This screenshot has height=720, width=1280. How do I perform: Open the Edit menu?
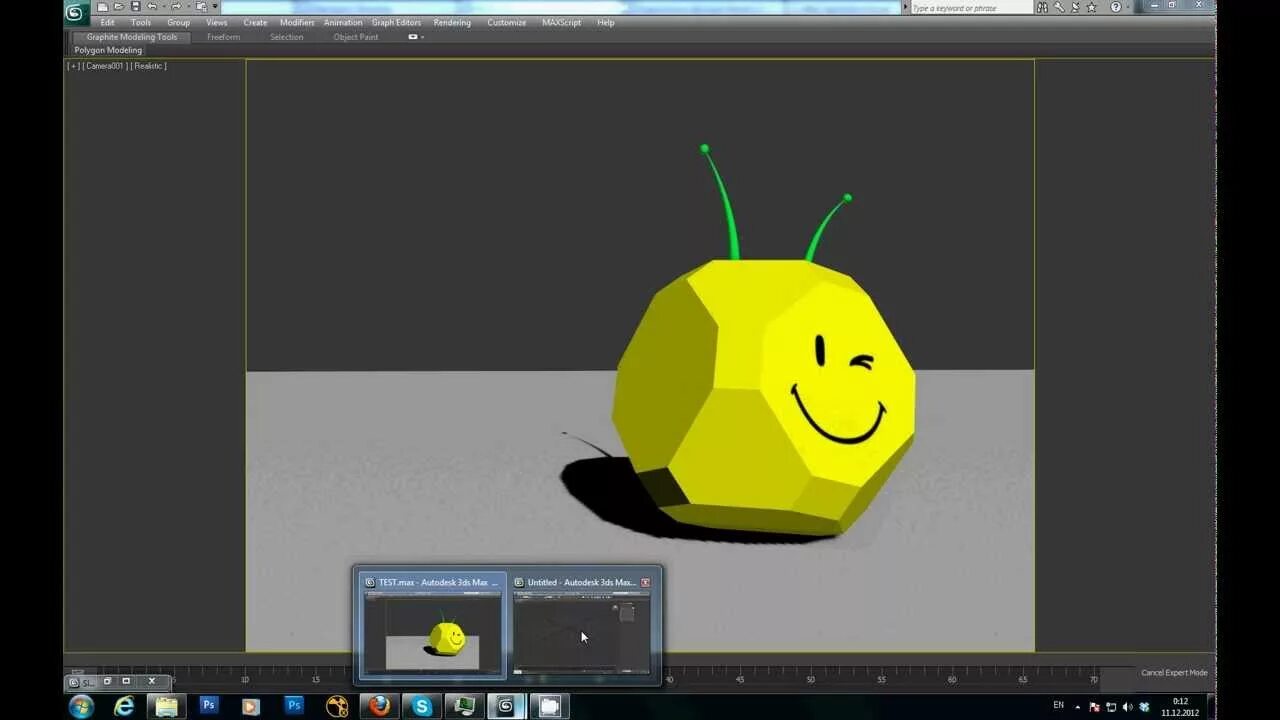click(x=107, y=22)
